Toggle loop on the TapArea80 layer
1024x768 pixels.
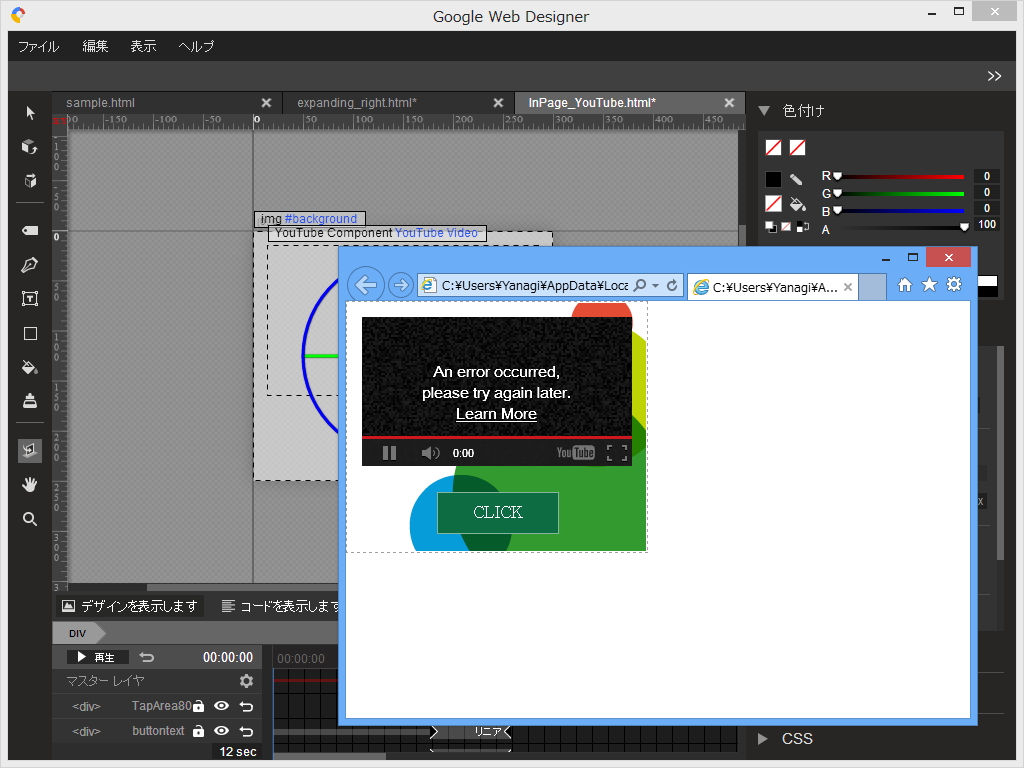[x=246, y=706]
